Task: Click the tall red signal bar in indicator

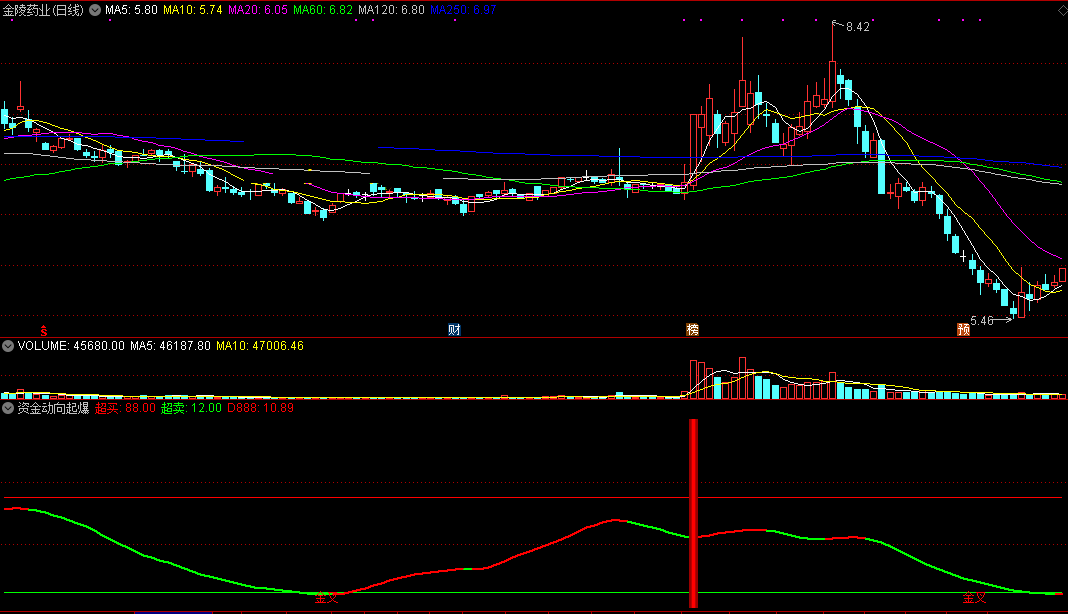Action: 693,513
